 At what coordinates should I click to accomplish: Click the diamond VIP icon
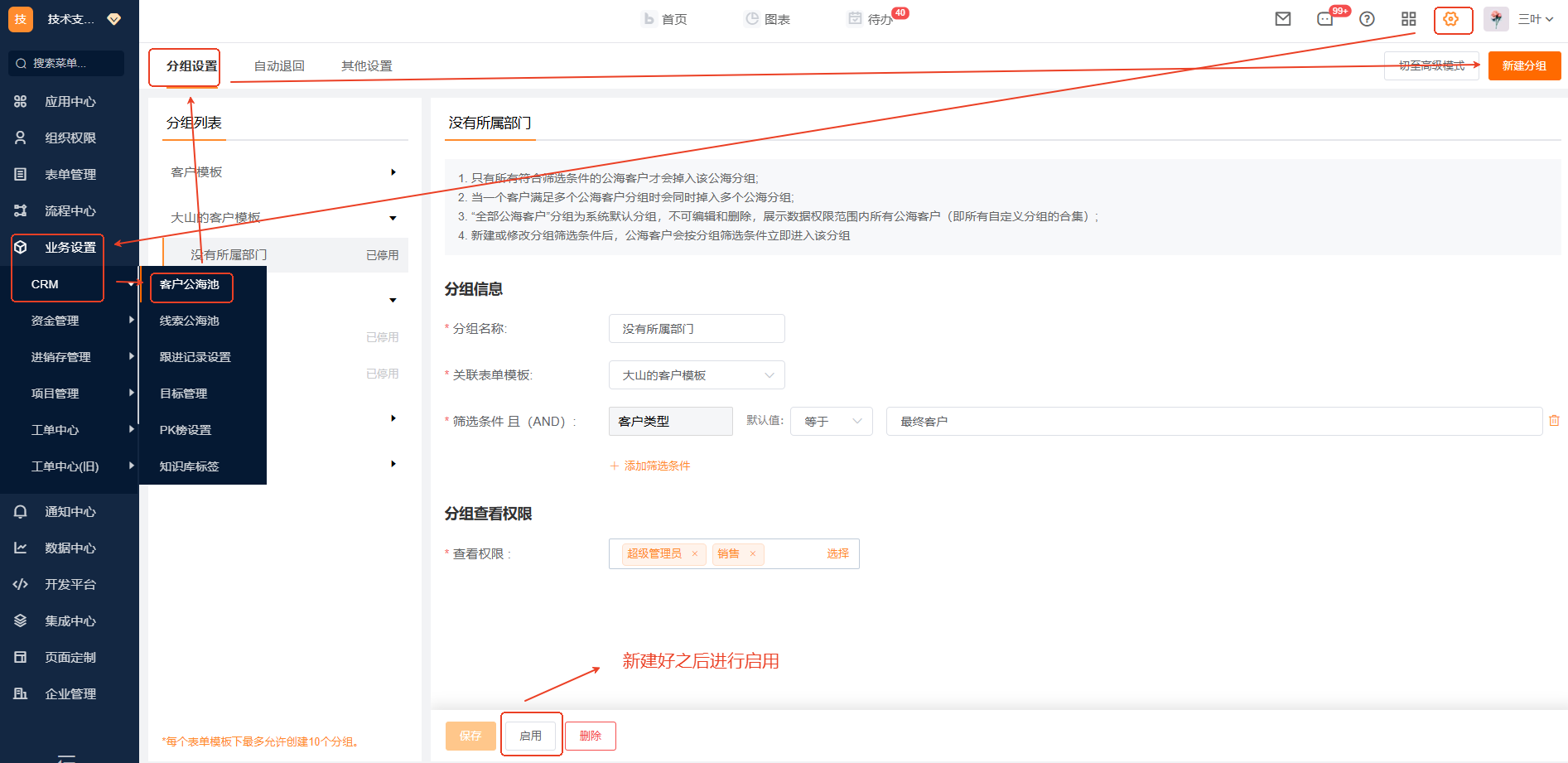pyautogui.click(x=114, y=19)
